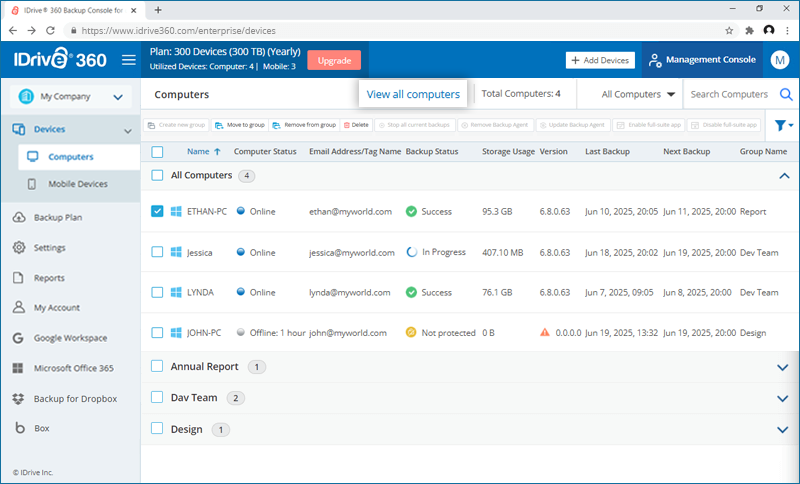The height and width of the screenshot is (484, 800).
Task: Click the Add Devices button
Action: pos(600,60)
